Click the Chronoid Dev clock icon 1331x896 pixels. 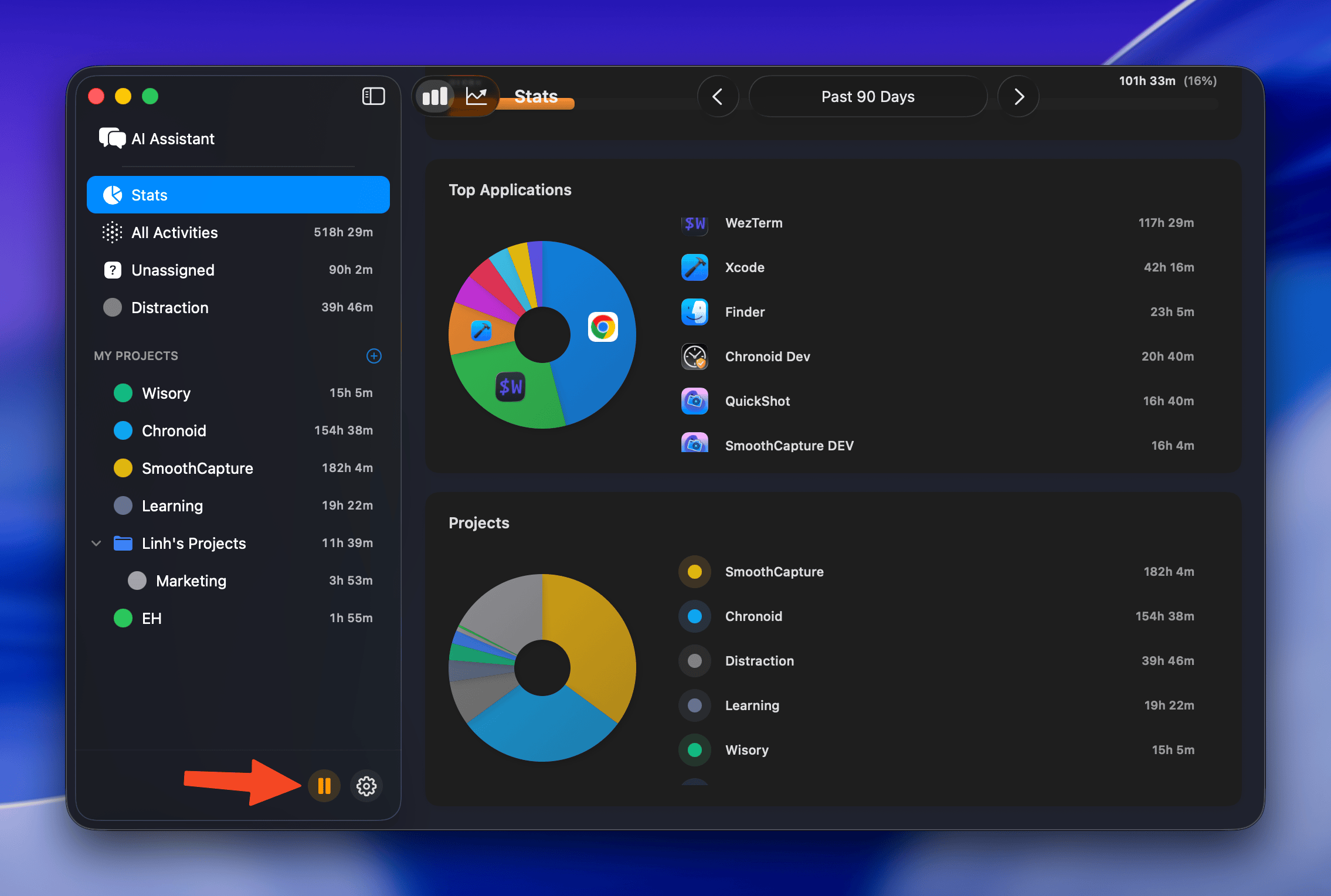click(x=695, y=357)
